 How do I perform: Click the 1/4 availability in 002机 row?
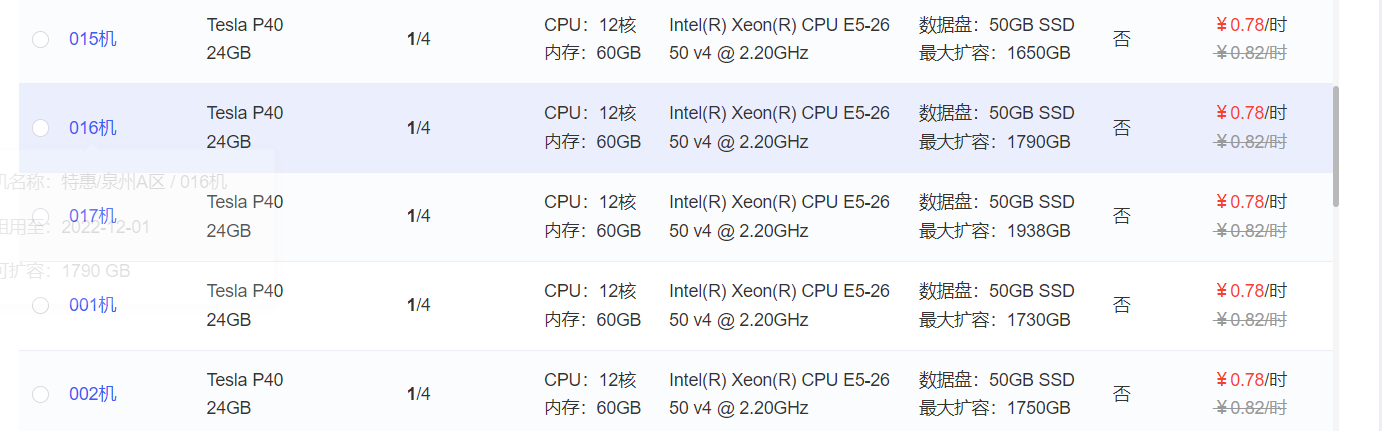click(418, 394)
